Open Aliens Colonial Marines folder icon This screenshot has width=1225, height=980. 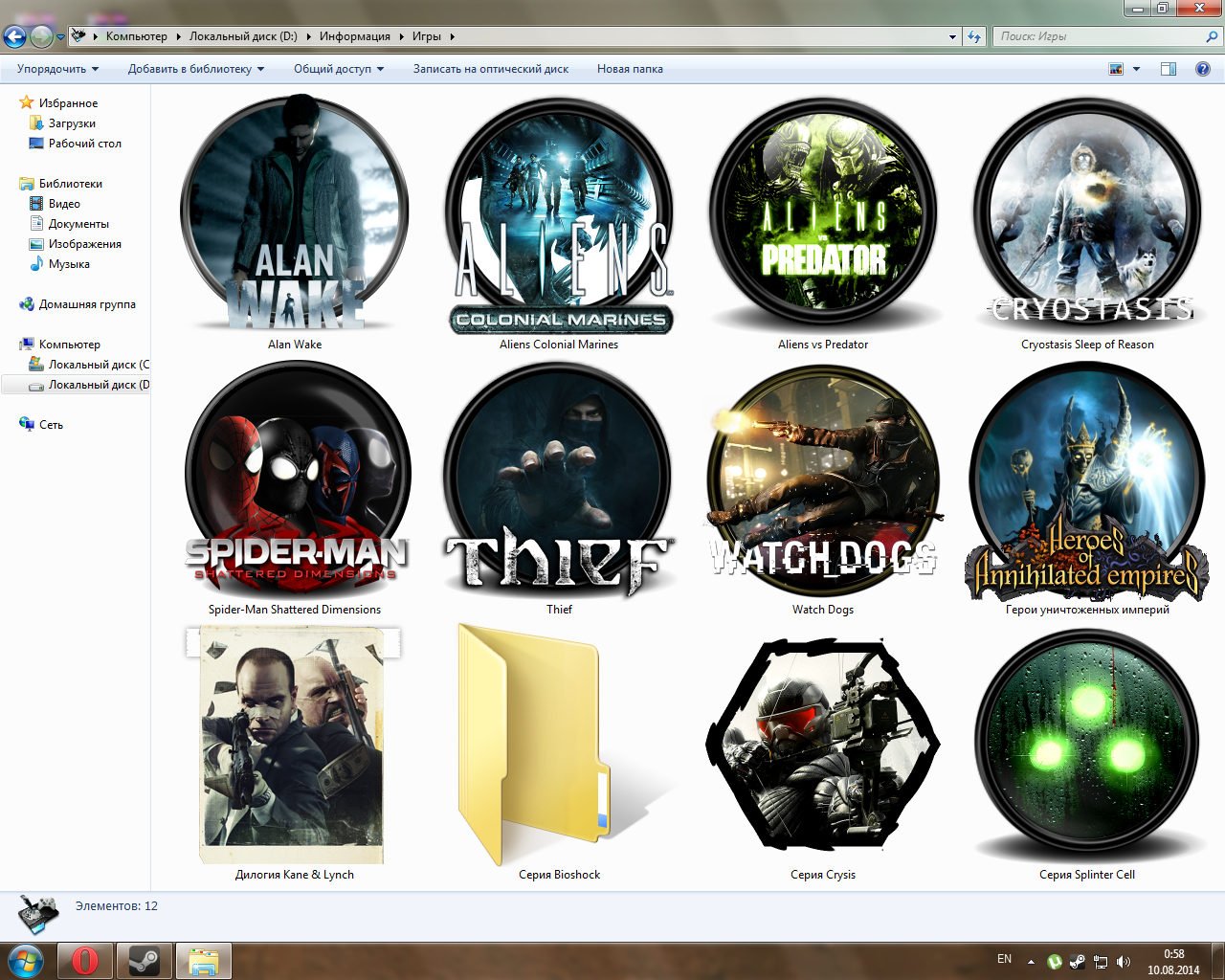tap(560, 215)
